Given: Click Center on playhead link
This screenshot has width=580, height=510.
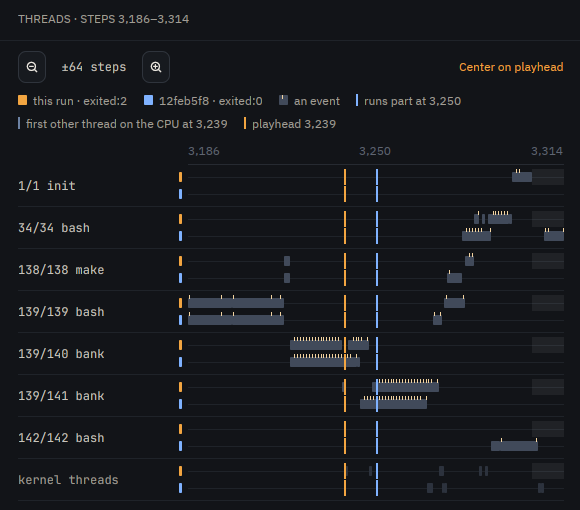Looking at the screenshot, I should [x=511, y=67].
